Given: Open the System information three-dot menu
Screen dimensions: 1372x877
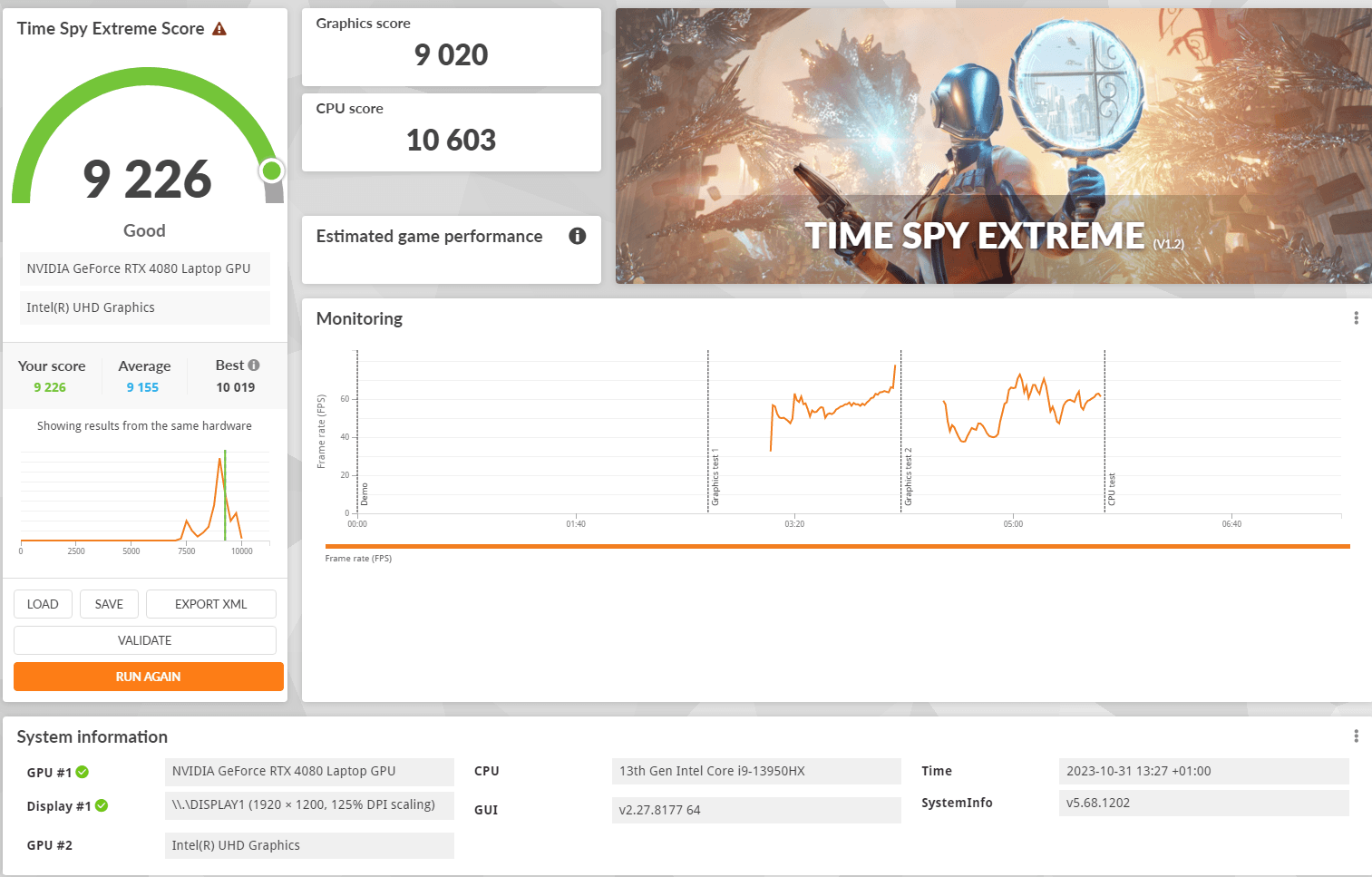Looking at the screenshot, I should [1356, 736].
